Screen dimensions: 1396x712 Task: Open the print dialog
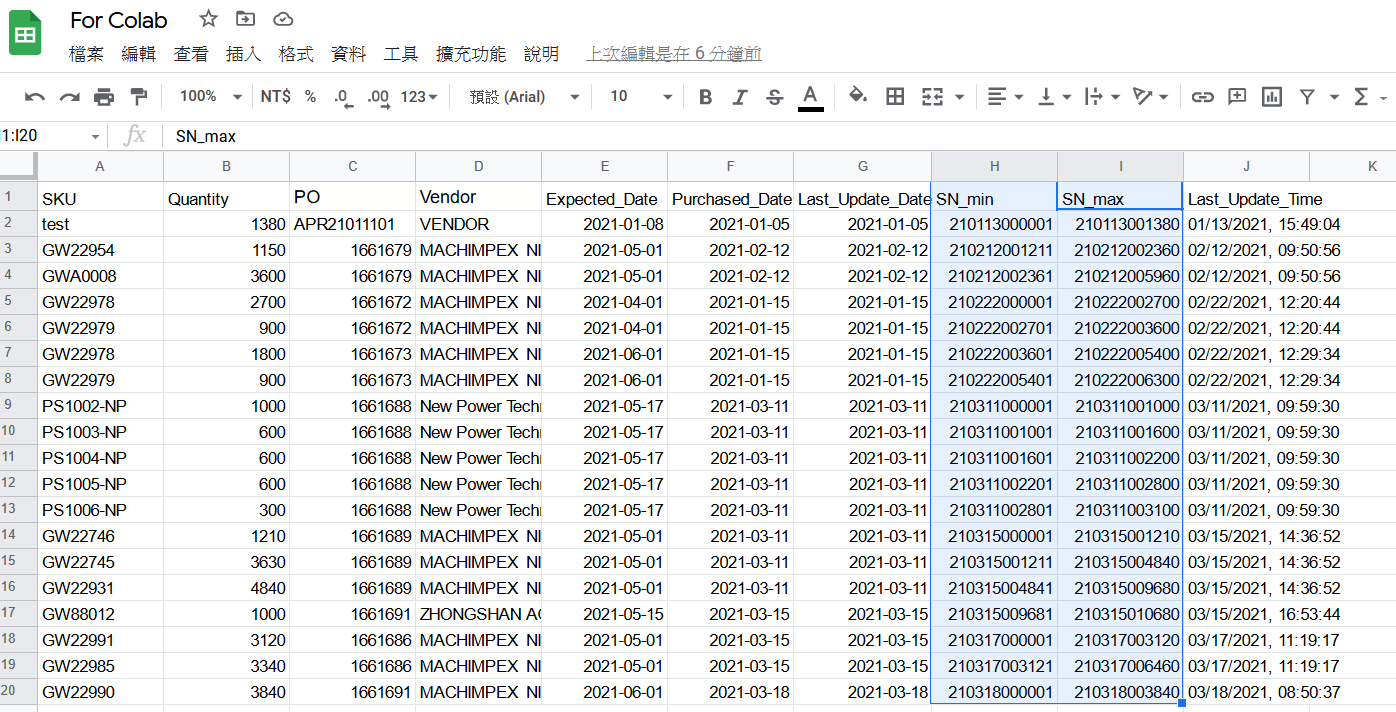(104, 96)
